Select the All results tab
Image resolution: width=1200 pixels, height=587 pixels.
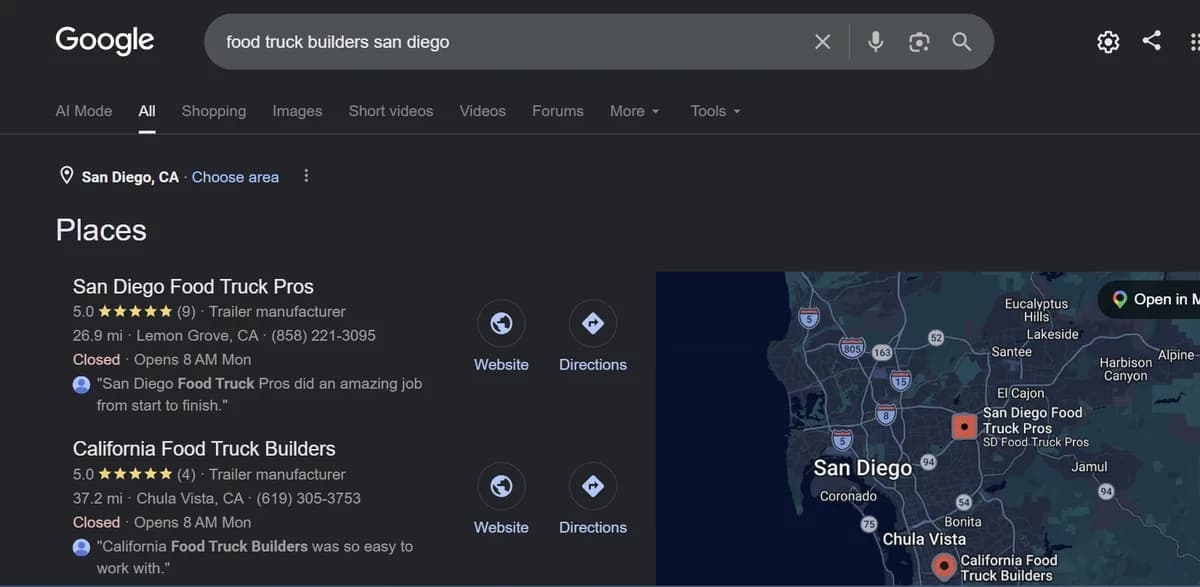click(147, 111)
